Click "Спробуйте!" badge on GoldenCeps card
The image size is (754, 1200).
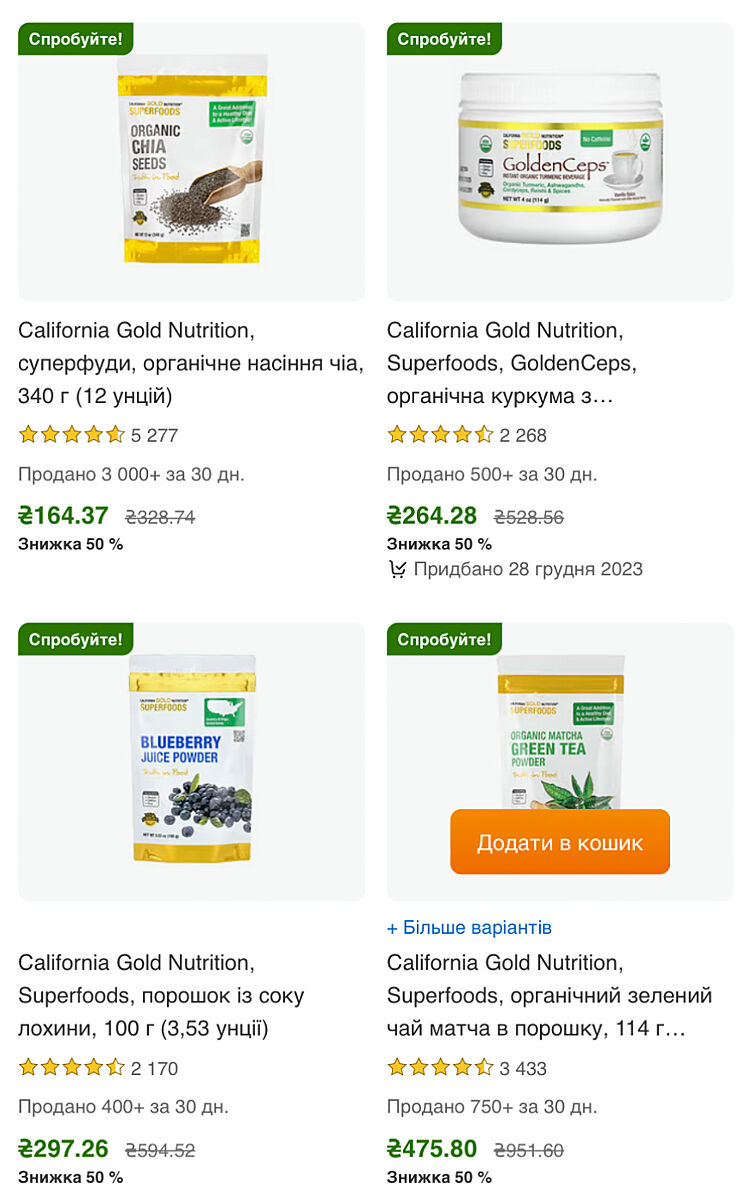tap(445, 40)
